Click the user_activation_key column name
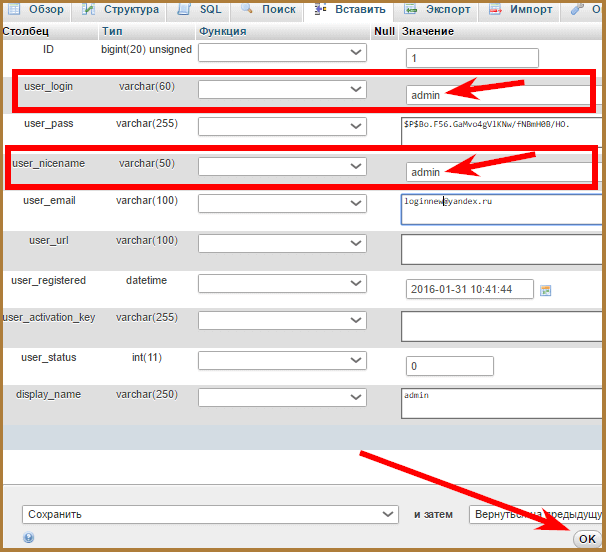 click(49, 317)
